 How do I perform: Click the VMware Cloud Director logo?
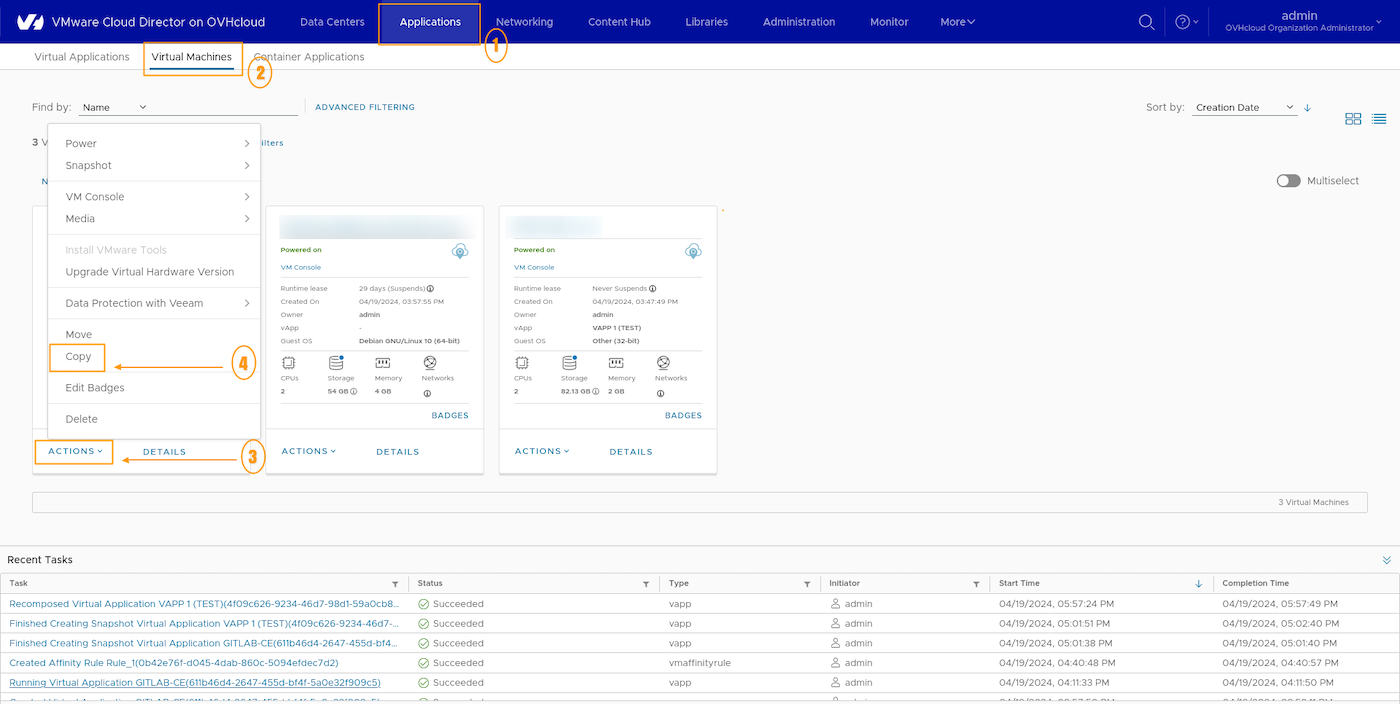[28, 20]
